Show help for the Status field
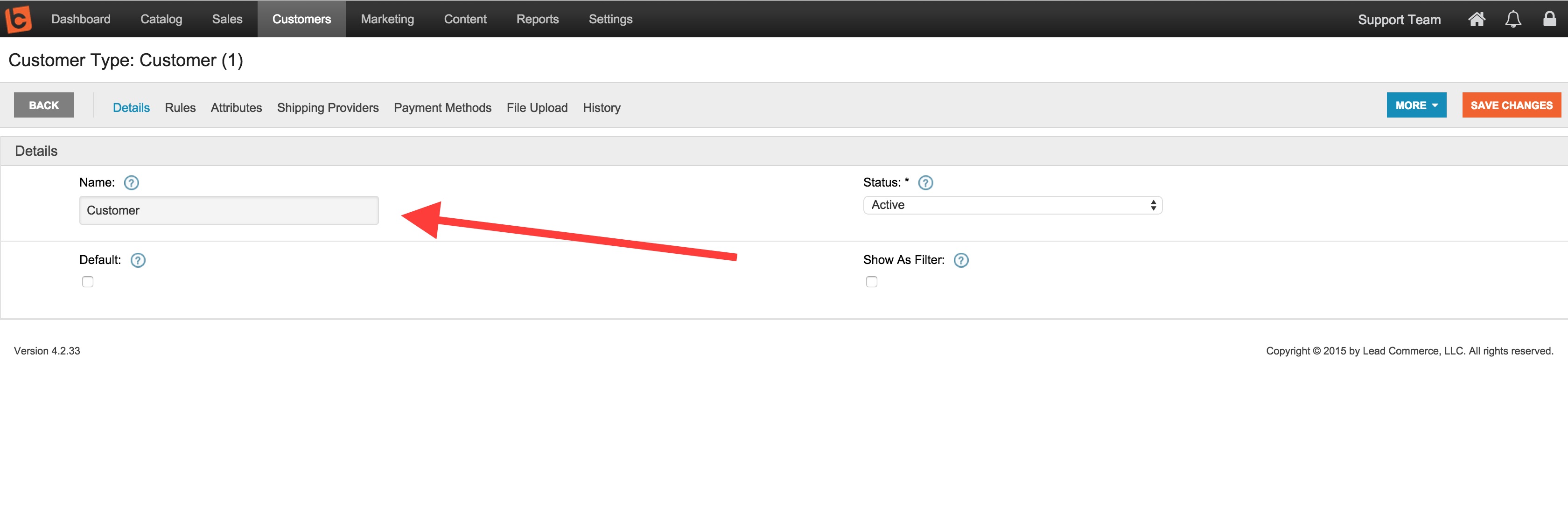1568x514 pixels. [925, 182]
